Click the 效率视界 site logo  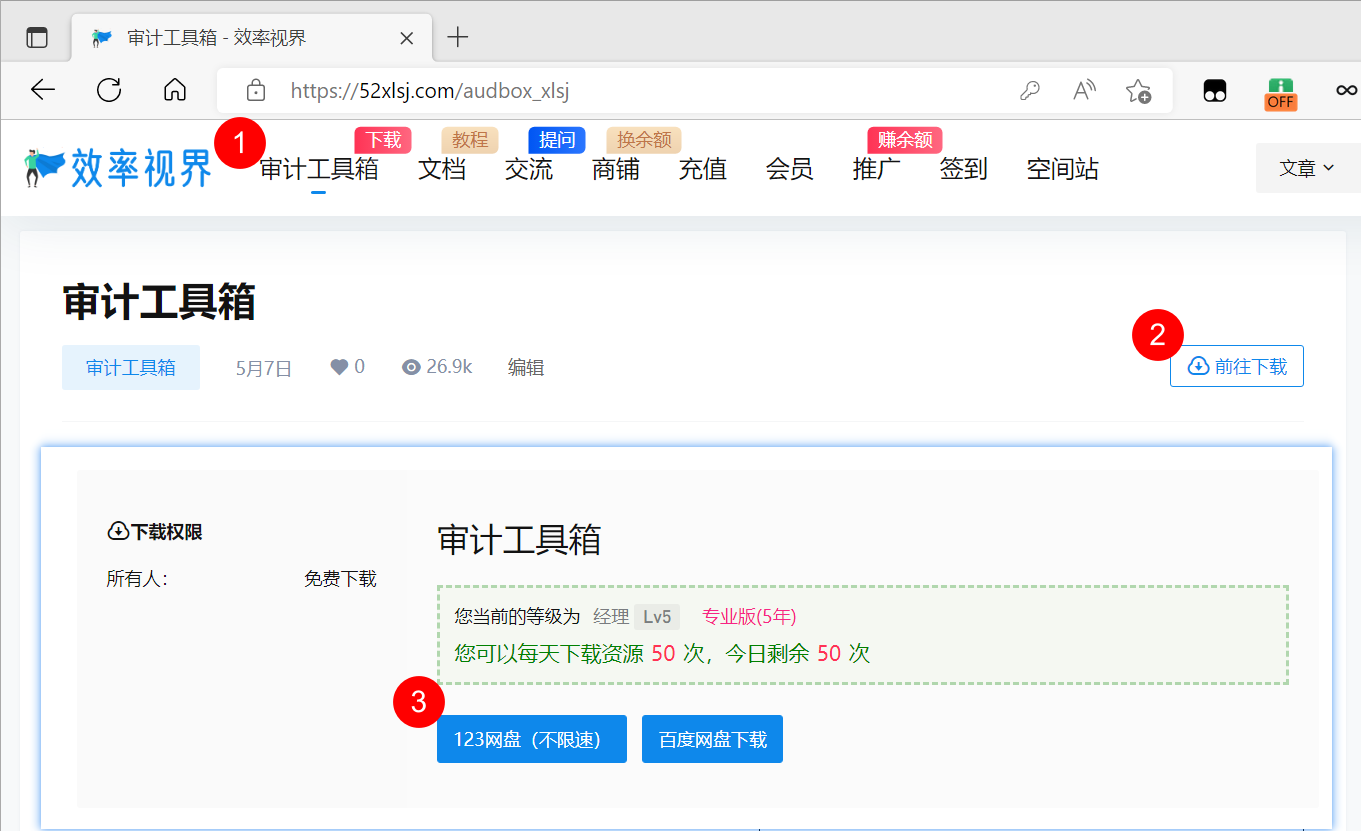click(x=115, y=167)
